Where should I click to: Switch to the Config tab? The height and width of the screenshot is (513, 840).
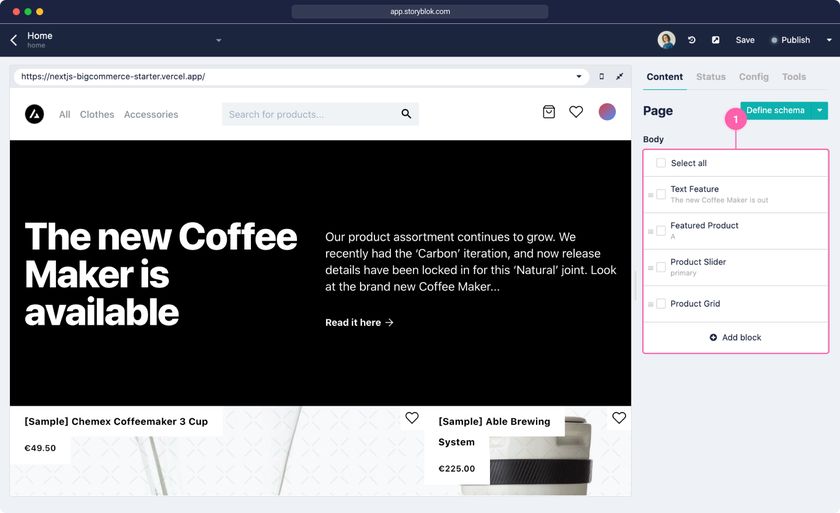point(754,77)
